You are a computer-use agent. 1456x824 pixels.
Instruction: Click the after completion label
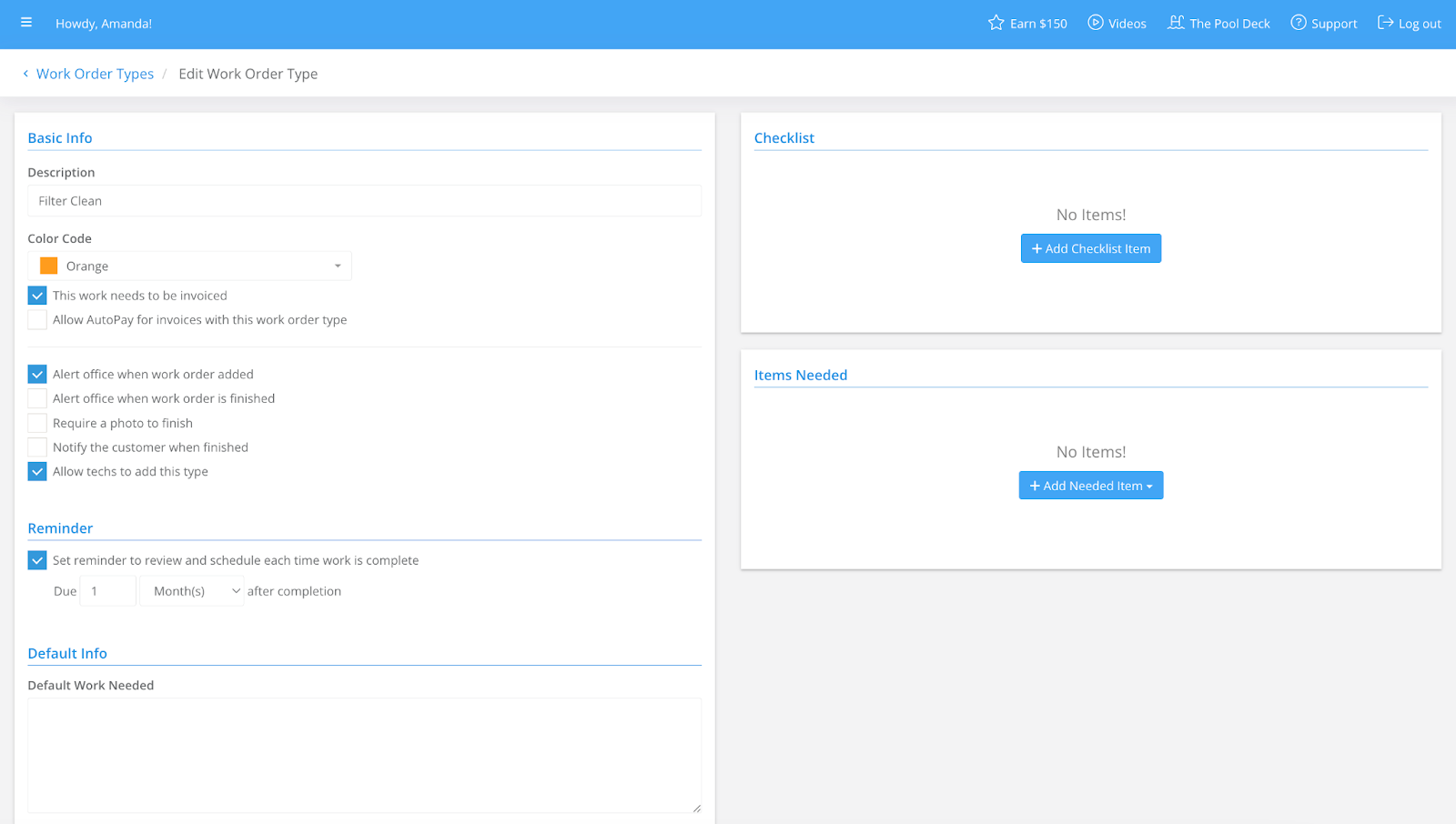(x=295, y=591)
